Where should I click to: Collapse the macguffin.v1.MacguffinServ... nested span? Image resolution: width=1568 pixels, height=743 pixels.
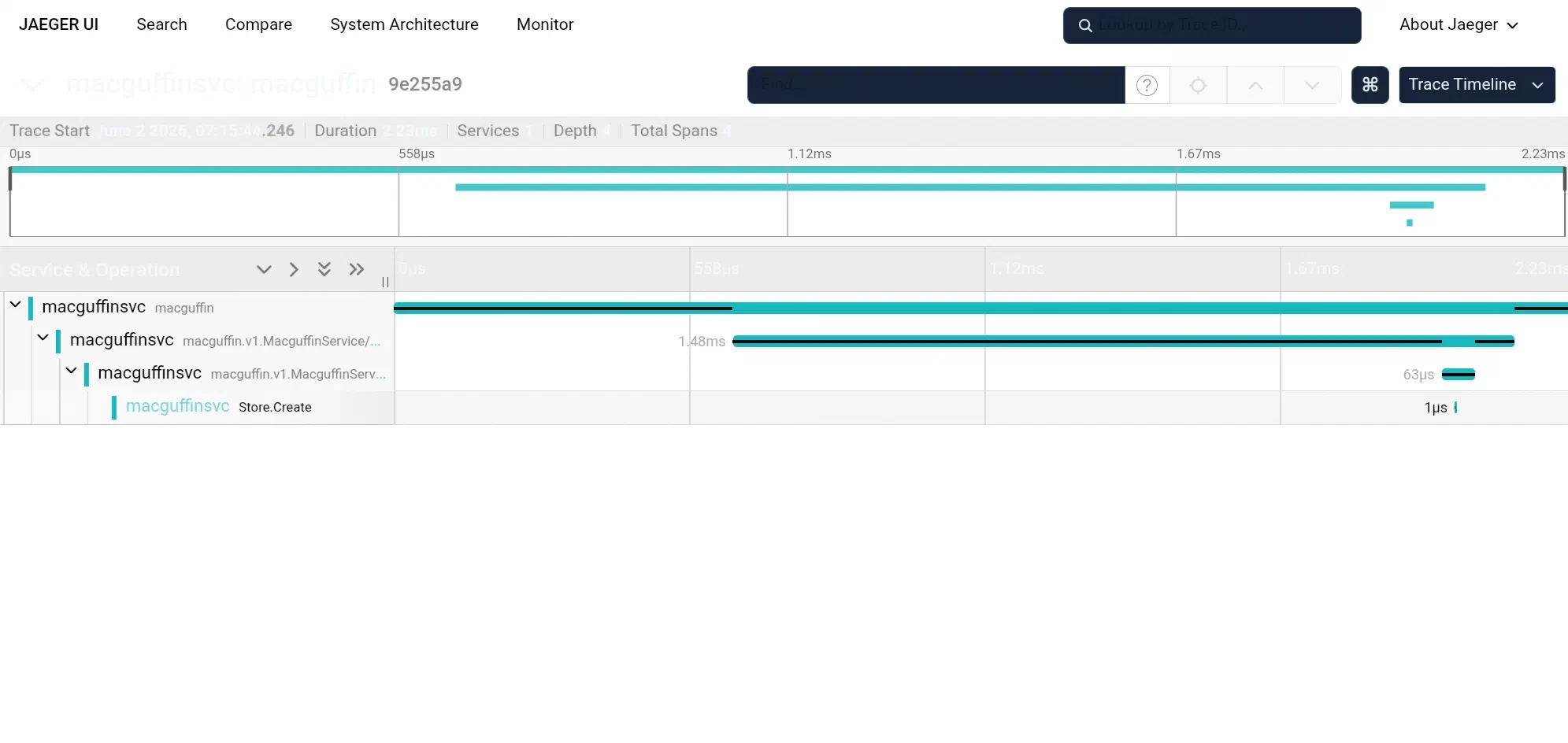coord(71,371)
